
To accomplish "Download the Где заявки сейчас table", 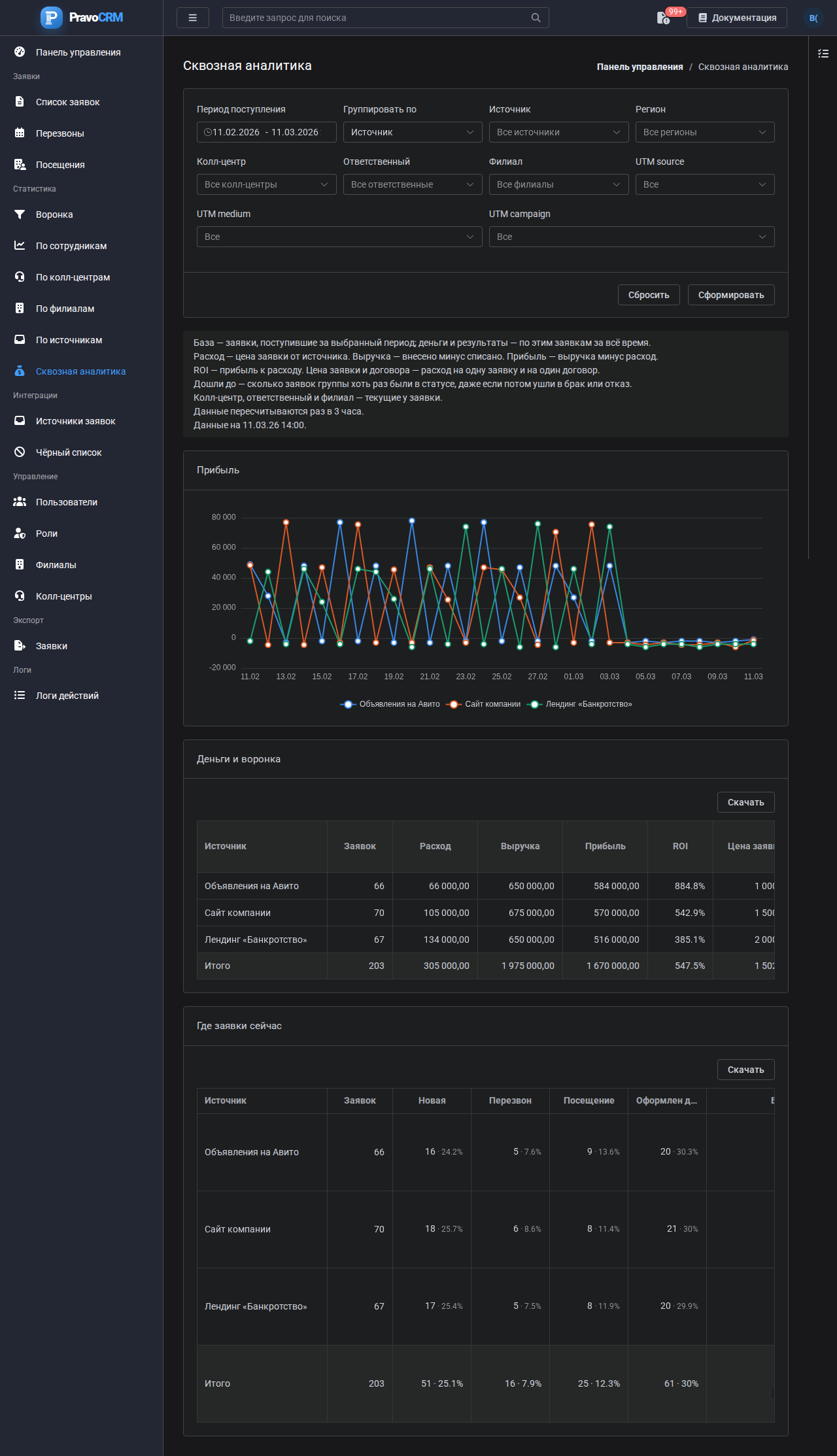I will [x=746, y=1070].
